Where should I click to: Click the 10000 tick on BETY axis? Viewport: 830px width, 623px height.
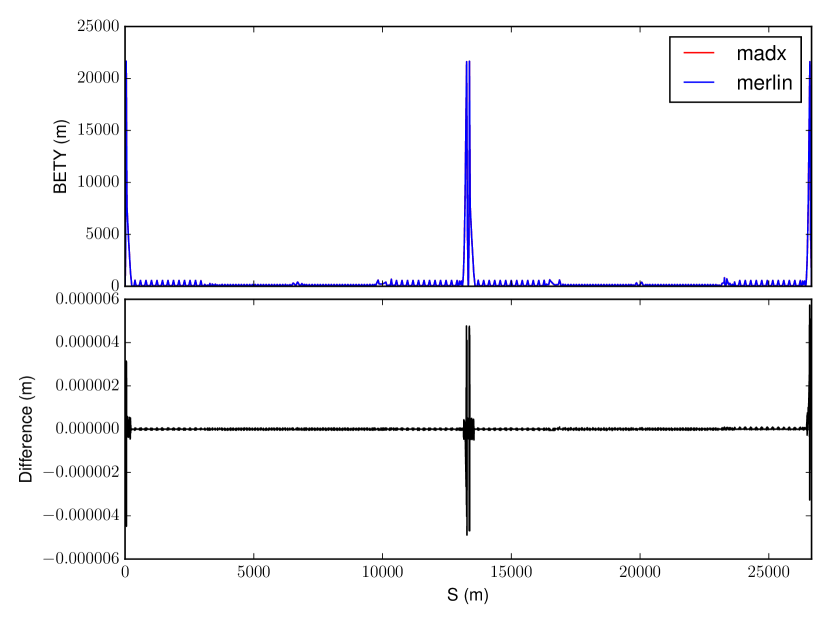coord(98,182)
